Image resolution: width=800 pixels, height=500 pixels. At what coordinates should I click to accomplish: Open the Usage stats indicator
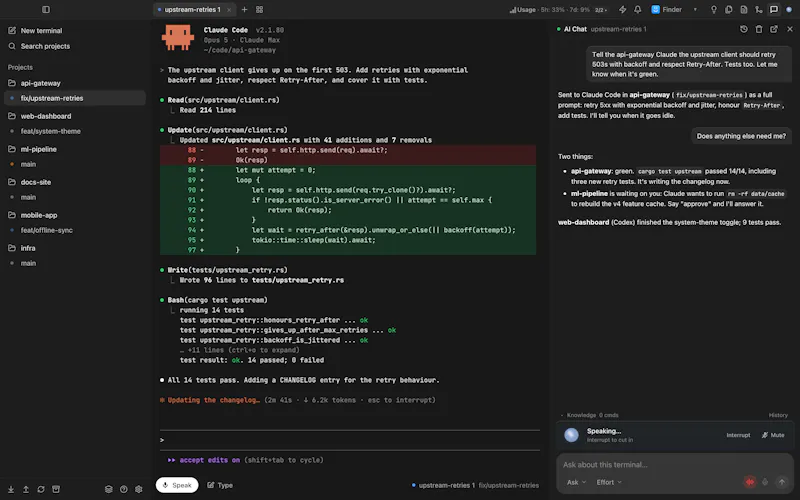[x=558, y=10]
